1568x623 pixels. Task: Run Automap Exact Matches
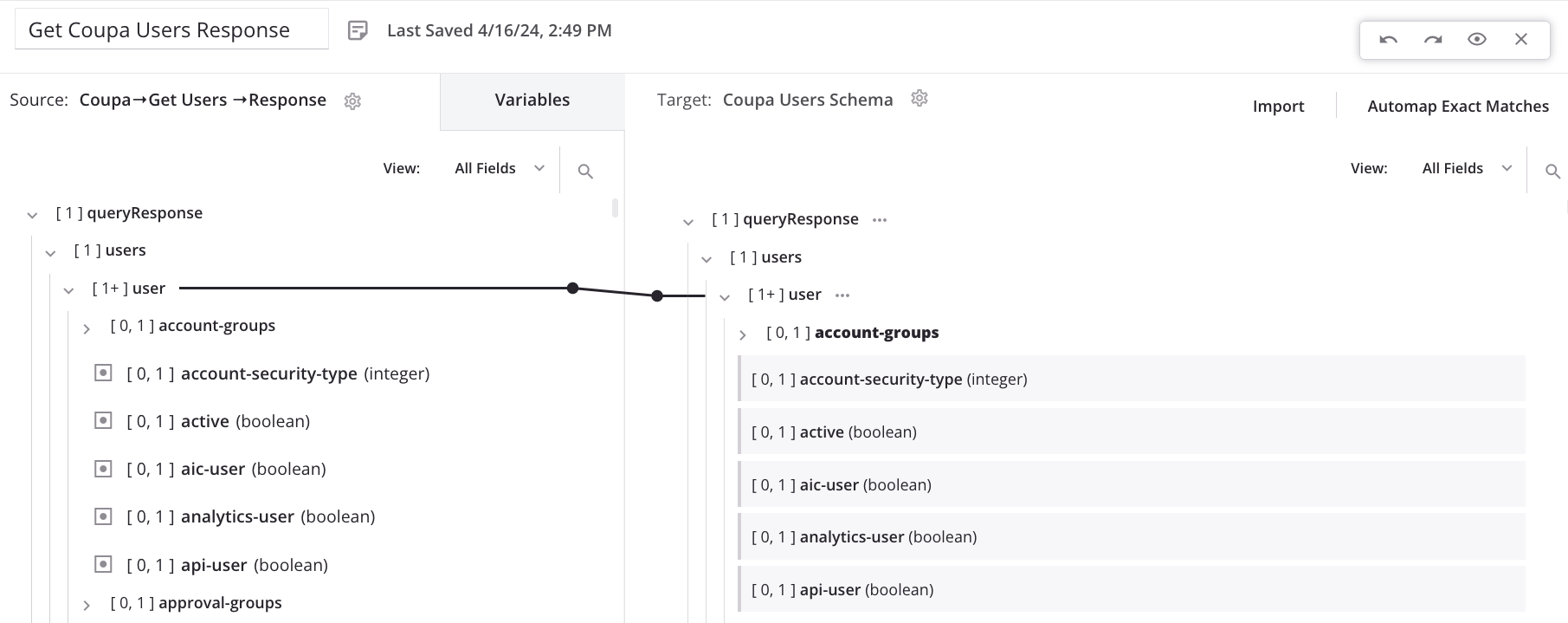pyautogui.click(x=1458, y=106)
